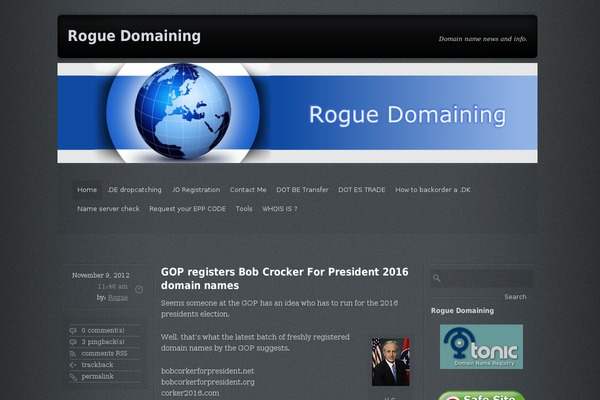
Task: Open How to backorder a .DK
Action: (x=433, y=189)
